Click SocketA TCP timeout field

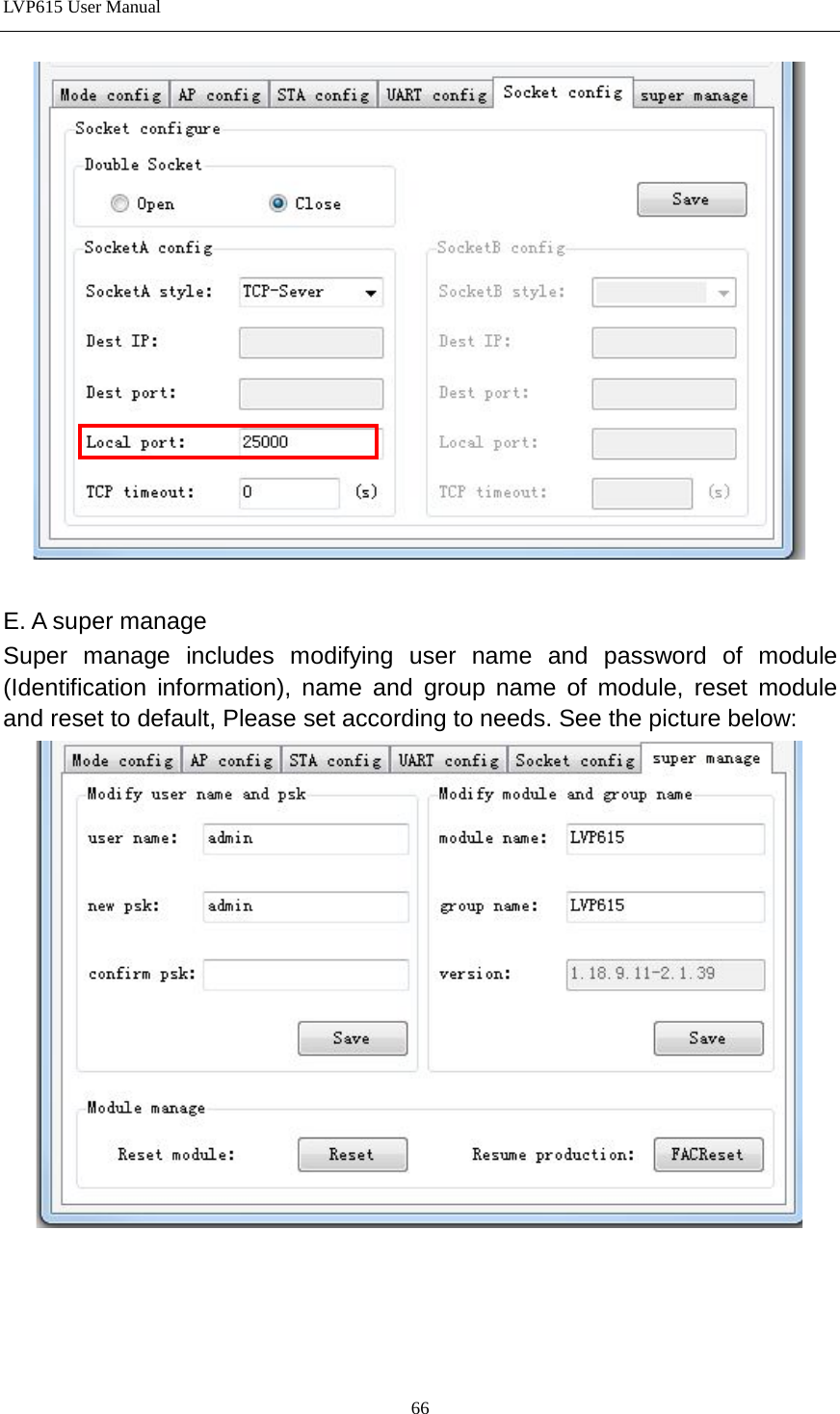pyautogui.click(x=290, y=492)
